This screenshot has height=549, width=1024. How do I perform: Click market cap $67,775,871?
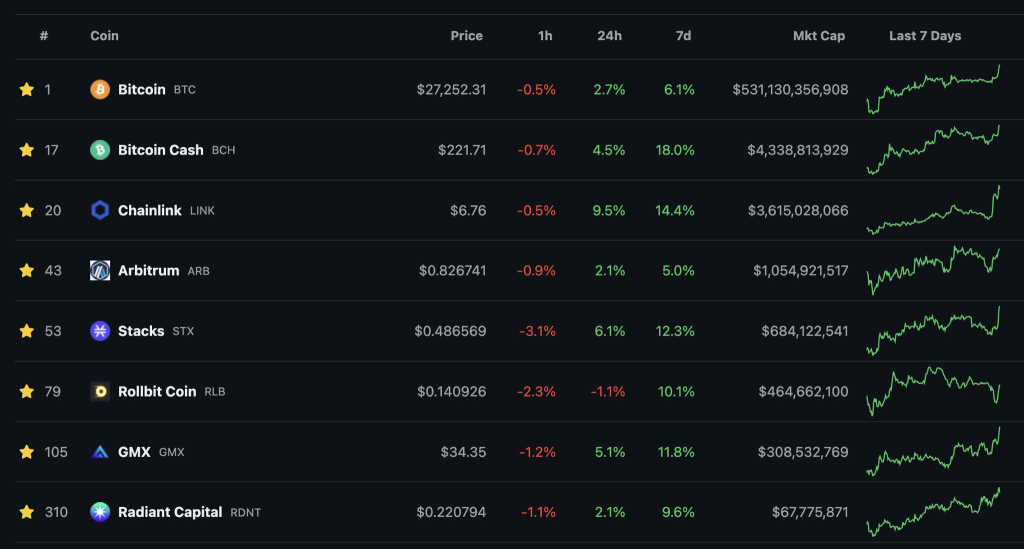[x=810, y=512]
